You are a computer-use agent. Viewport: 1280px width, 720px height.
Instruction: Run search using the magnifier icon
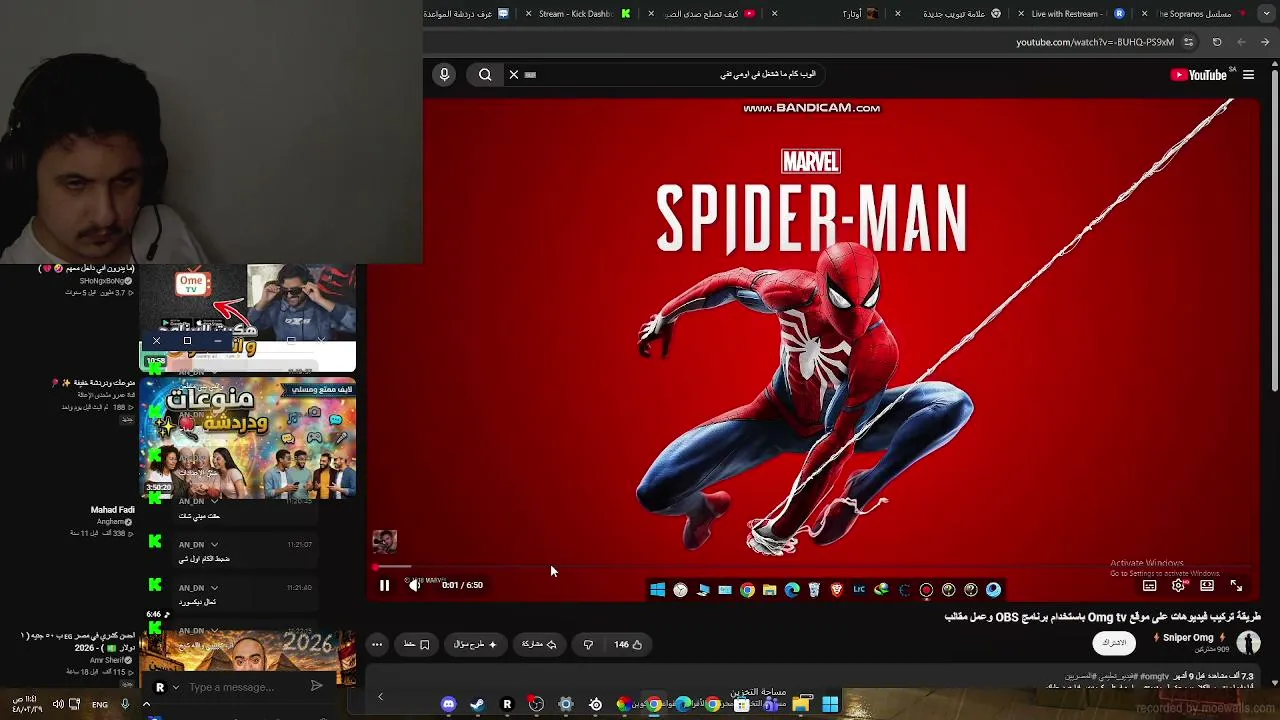click(485, 74)
